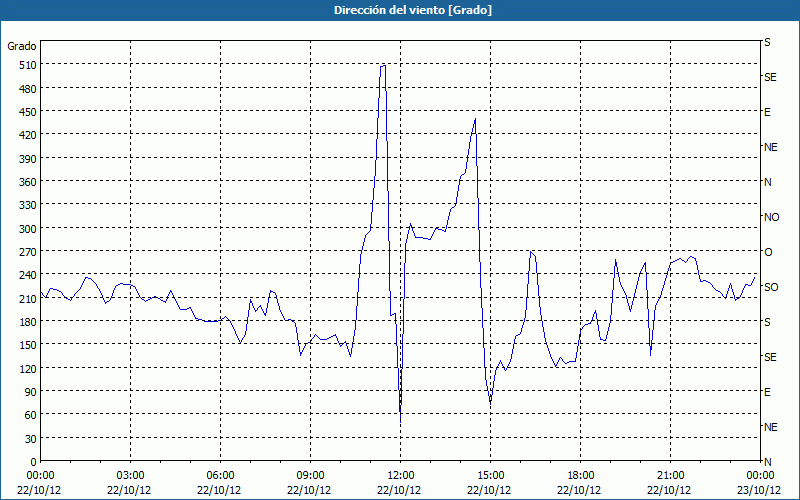Click the 'Dirección del viento [Grado]' title

pos(413,10)
